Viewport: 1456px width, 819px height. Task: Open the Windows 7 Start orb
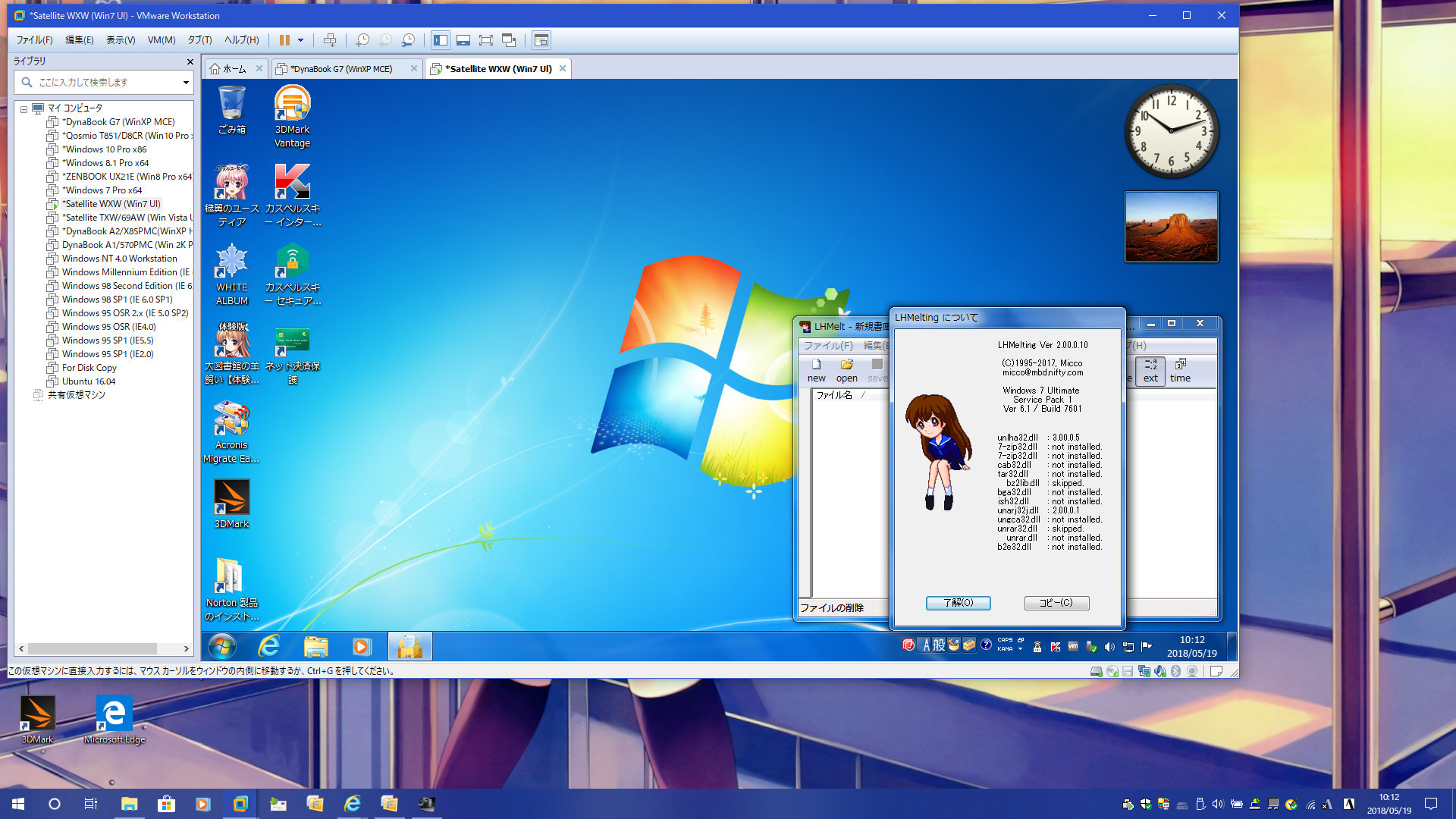coord(222,647)
